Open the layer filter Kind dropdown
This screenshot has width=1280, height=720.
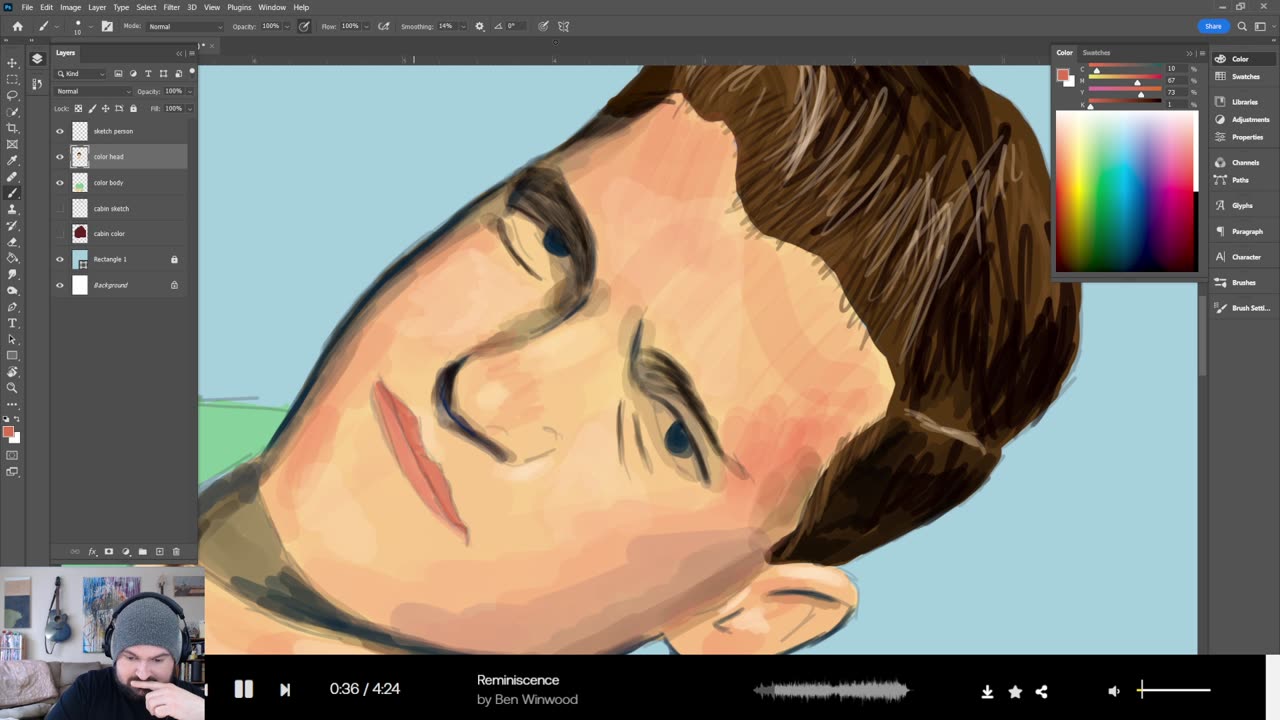(x=81, y=73)
